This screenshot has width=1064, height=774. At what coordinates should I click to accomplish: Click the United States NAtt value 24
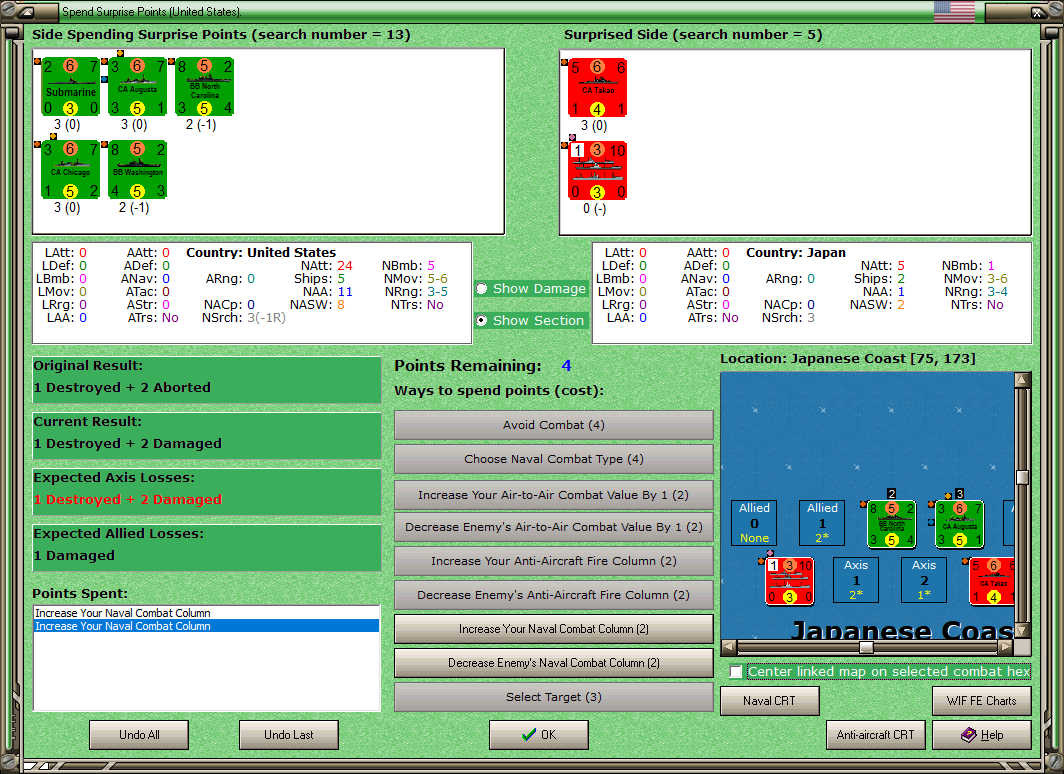coord(345,265)
